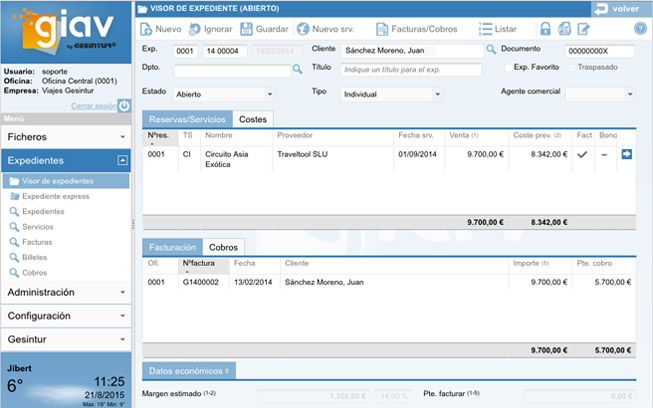The width and height of the screenshot is (653, 408).
Task: Open Facturas/Cobros invoice icon
Action: tap(382, 29)
